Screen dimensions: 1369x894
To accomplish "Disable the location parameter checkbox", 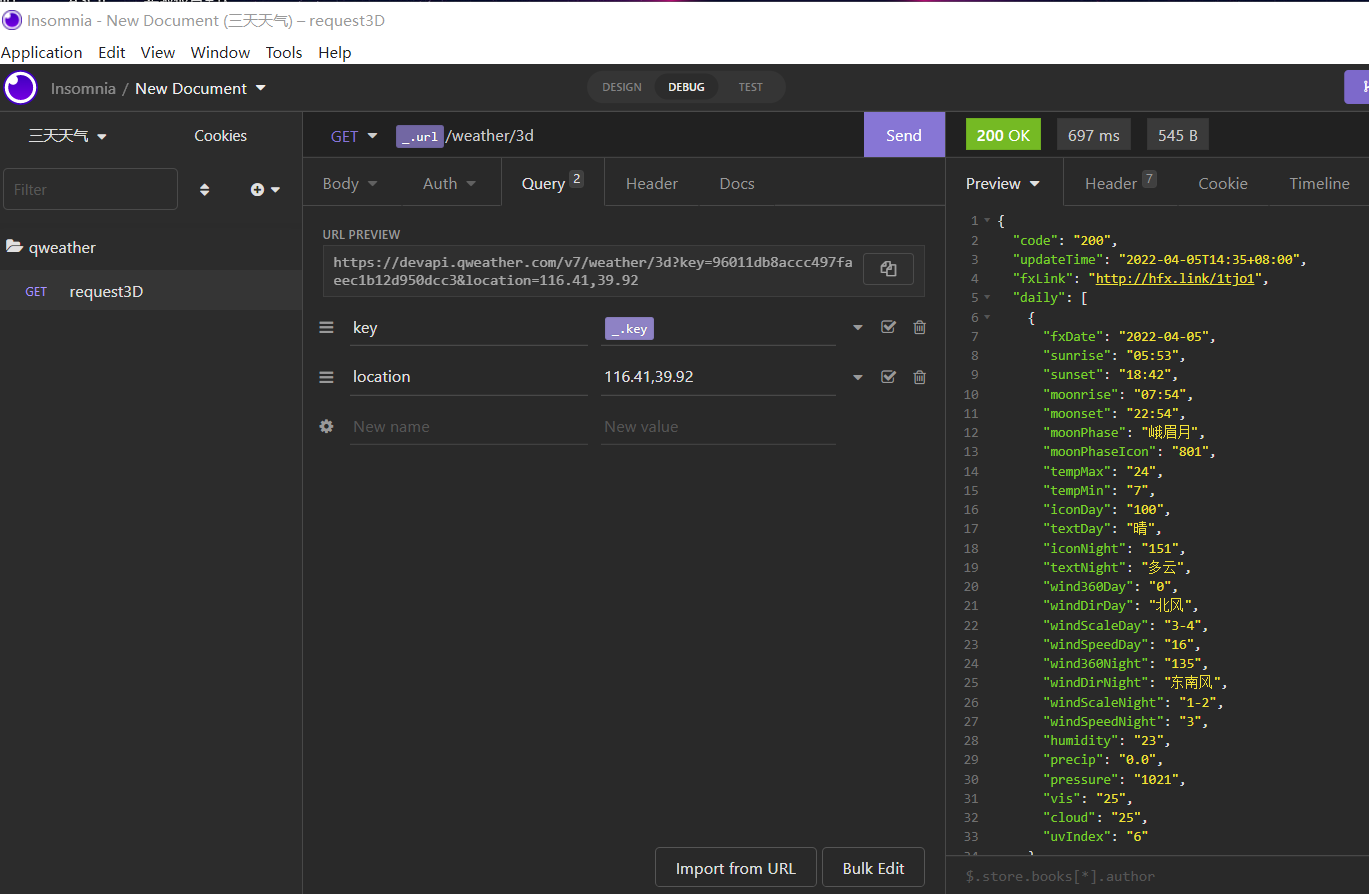I will [888, 377].
